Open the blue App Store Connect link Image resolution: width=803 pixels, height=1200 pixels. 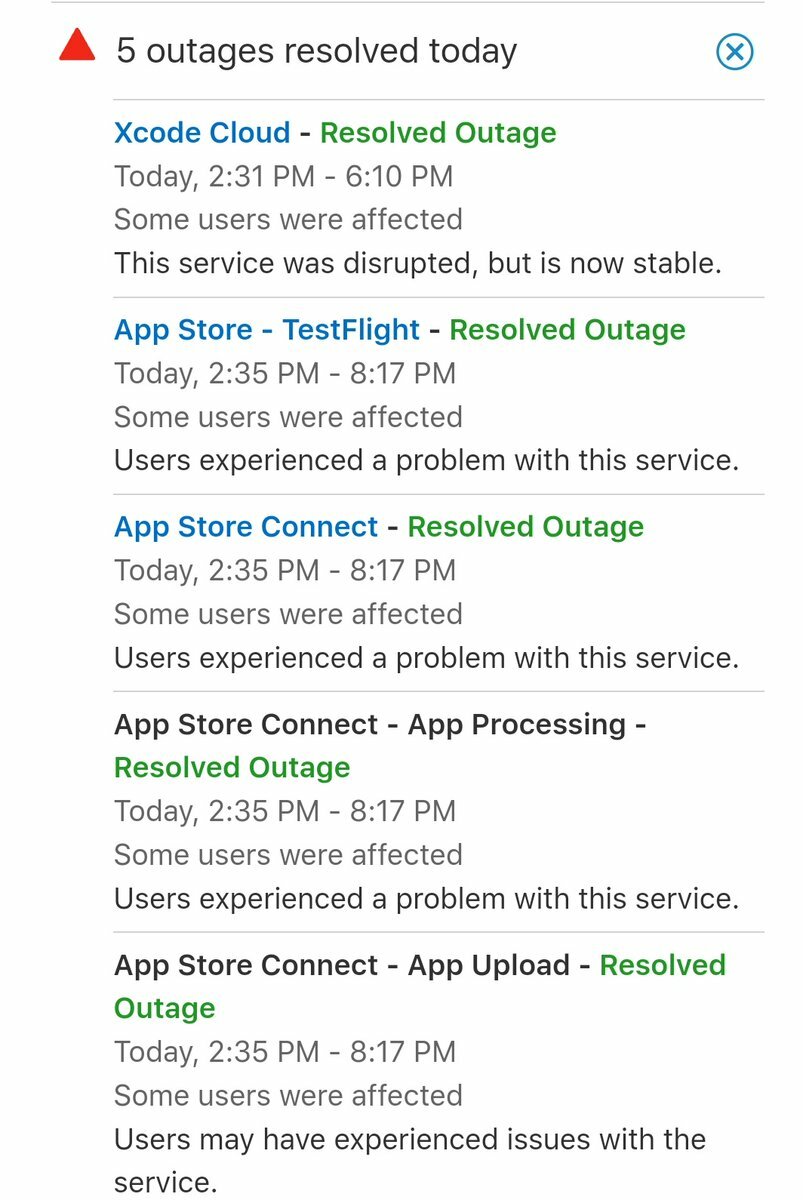pos(246,526)
